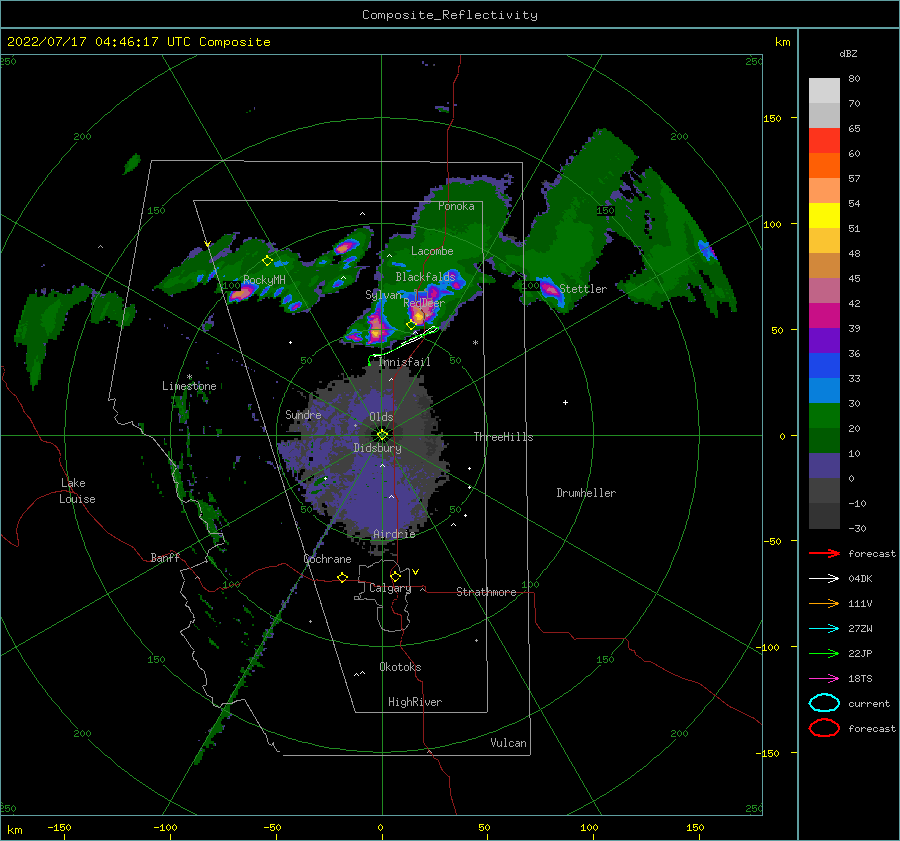Click the yellow diamond marker below Cochrane
The image size is (900, 841).
coord(343,577)
